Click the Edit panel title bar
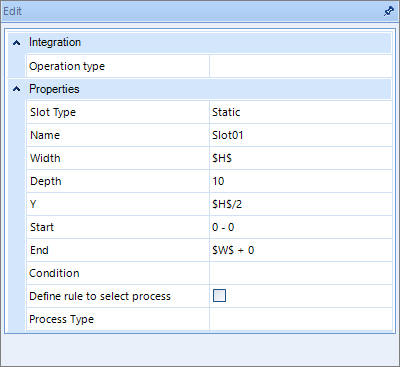 click(x=200, y=12)
